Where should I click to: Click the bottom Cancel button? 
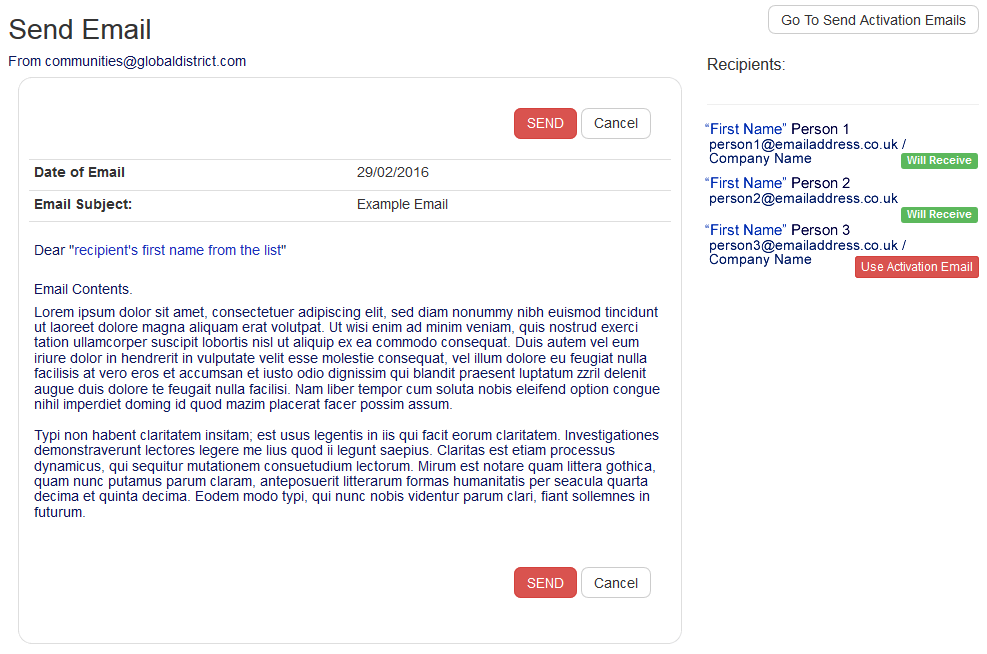tap(616, 583)
